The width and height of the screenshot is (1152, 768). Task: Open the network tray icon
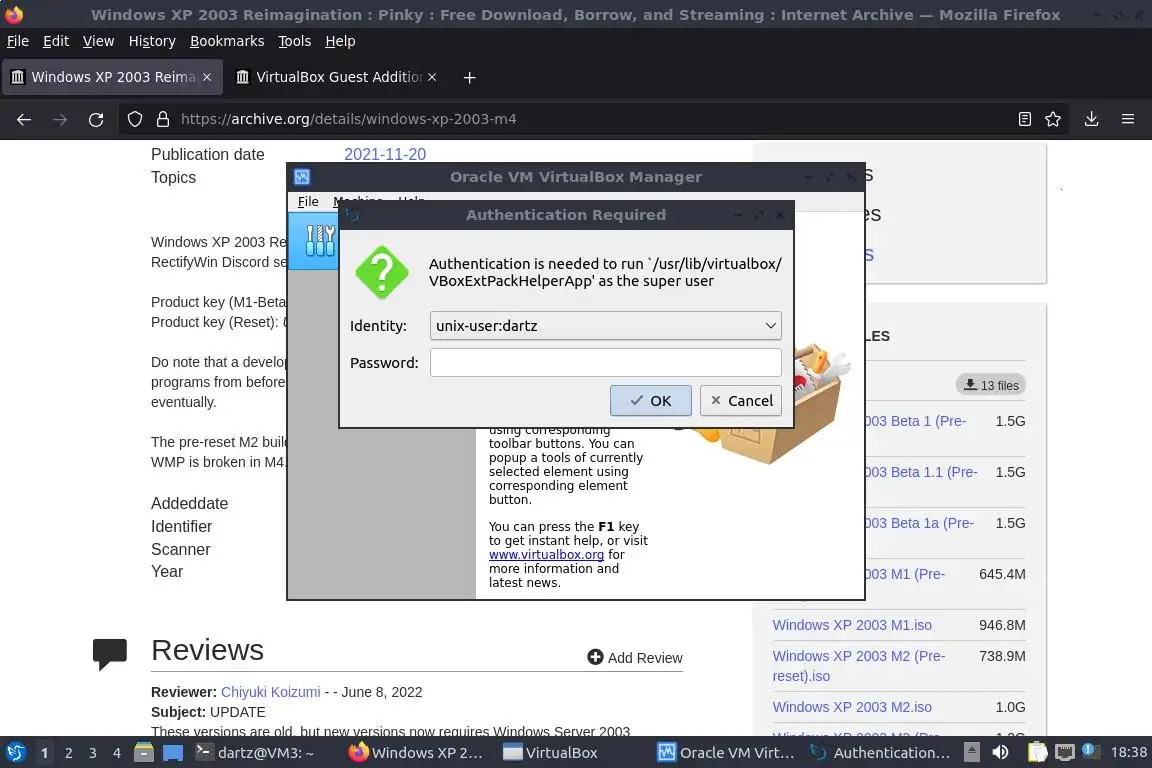(x=1065, y=753)
